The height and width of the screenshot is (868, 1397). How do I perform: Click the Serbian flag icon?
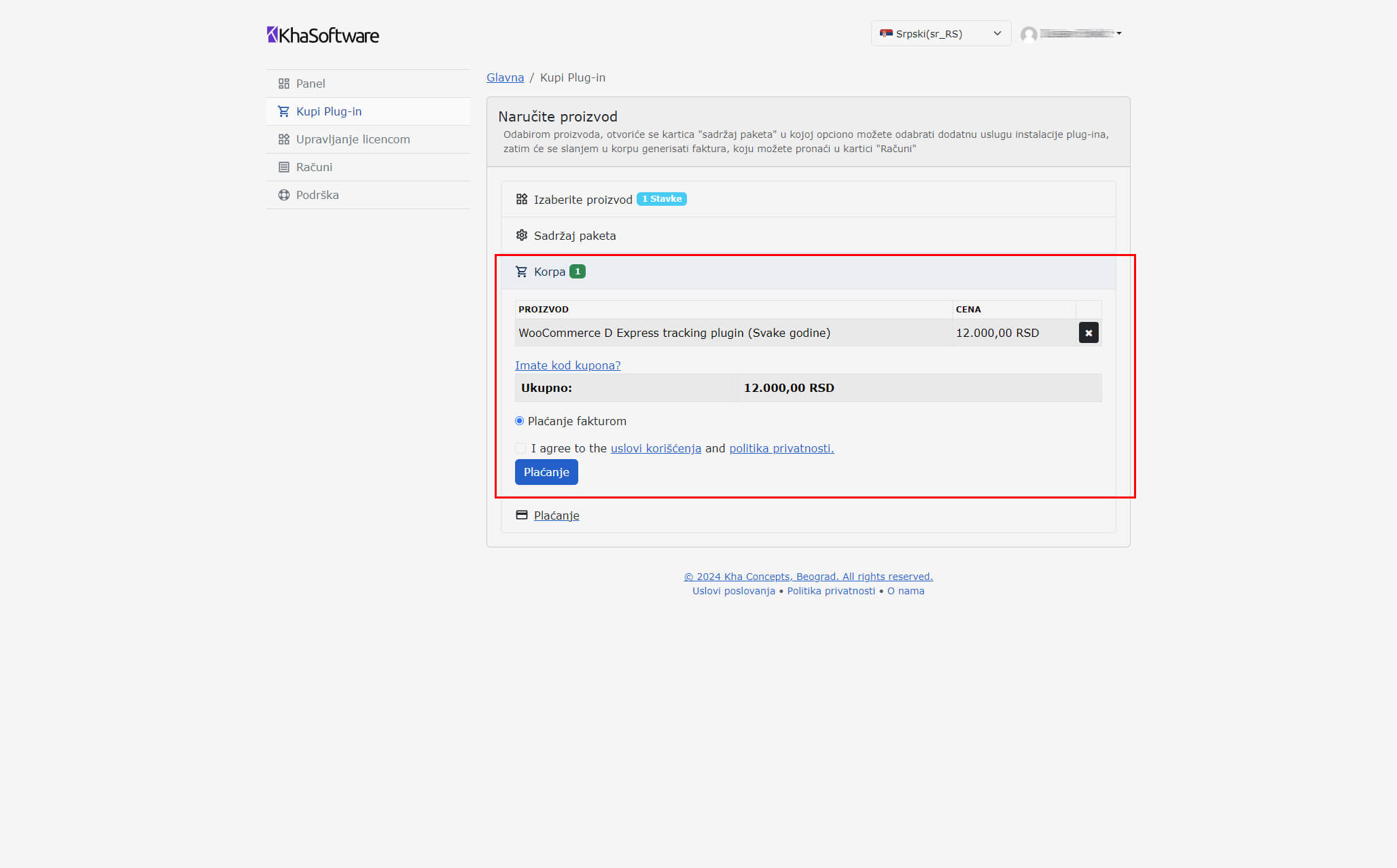click(x=886, y=33)
